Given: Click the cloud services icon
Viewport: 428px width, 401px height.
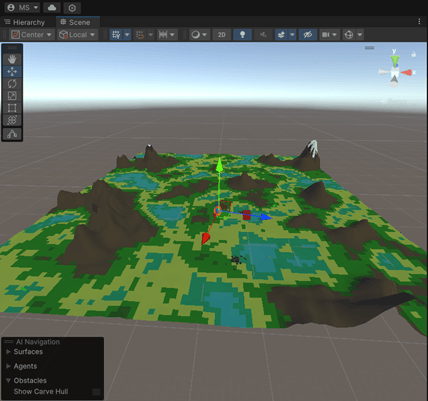Looking at the screenshot, I should (x=52, y=7).
